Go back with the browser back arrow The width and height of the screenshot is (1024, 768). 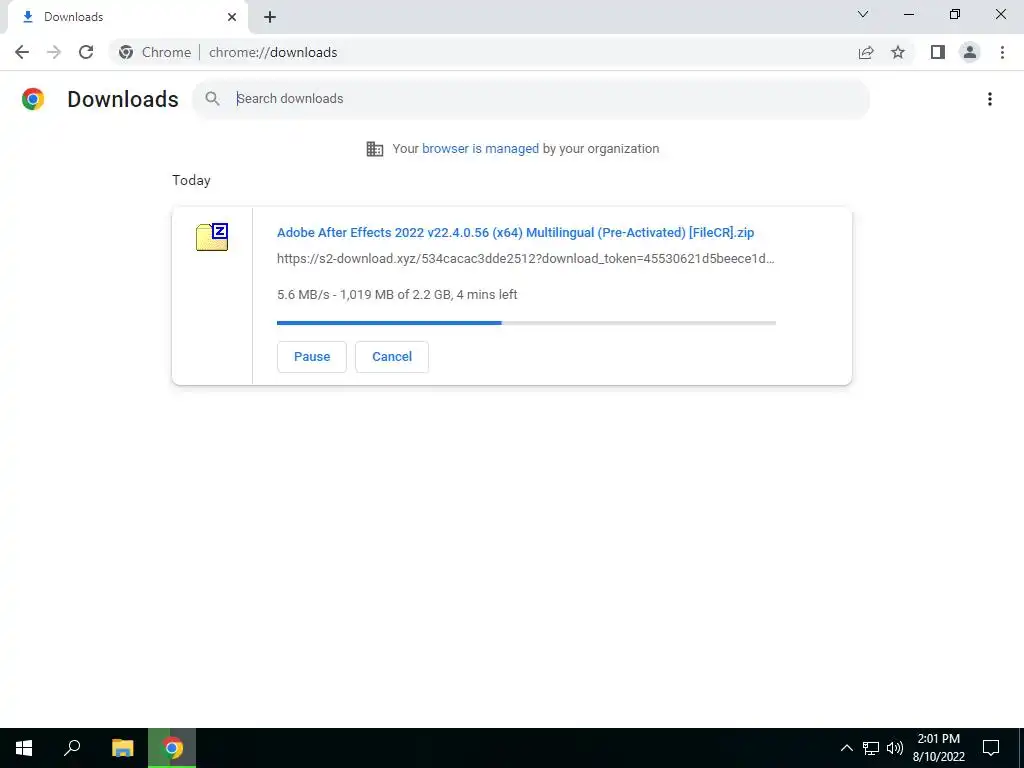22,52
